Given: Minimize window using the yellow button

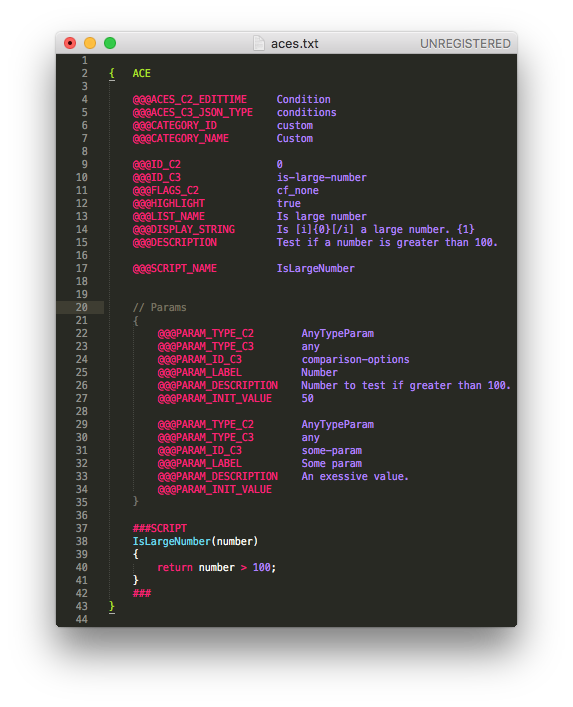Looking at the screenshot, I should [90, 43].
